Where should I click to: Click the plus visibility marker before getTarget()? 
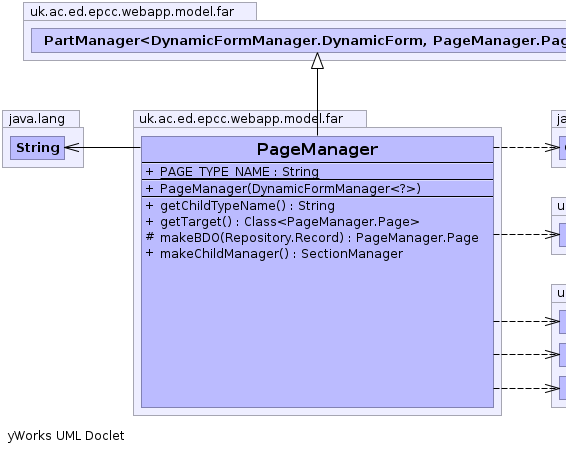point(149,221)
